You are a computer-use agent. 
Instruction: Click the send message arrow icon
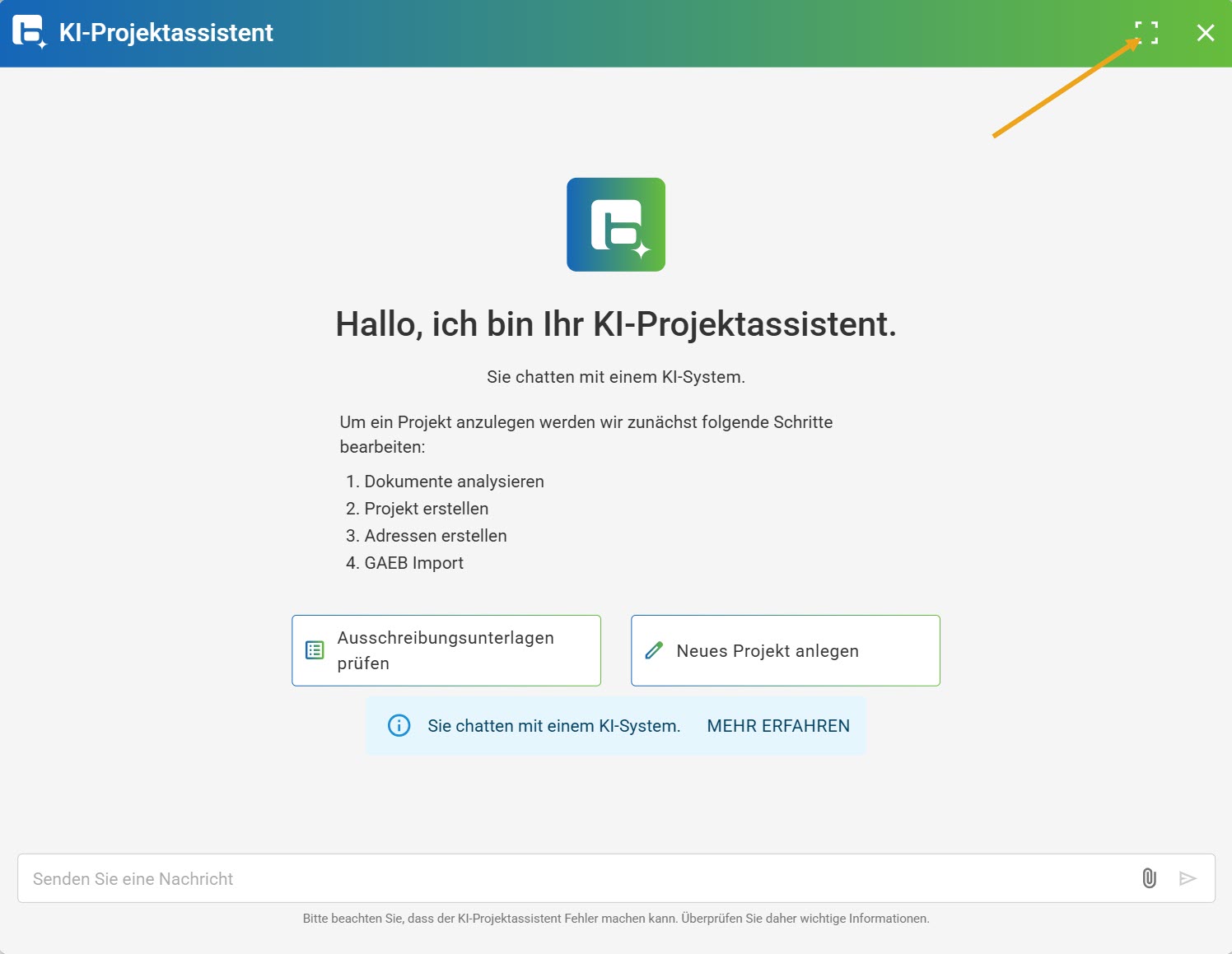click(1188, 878)
